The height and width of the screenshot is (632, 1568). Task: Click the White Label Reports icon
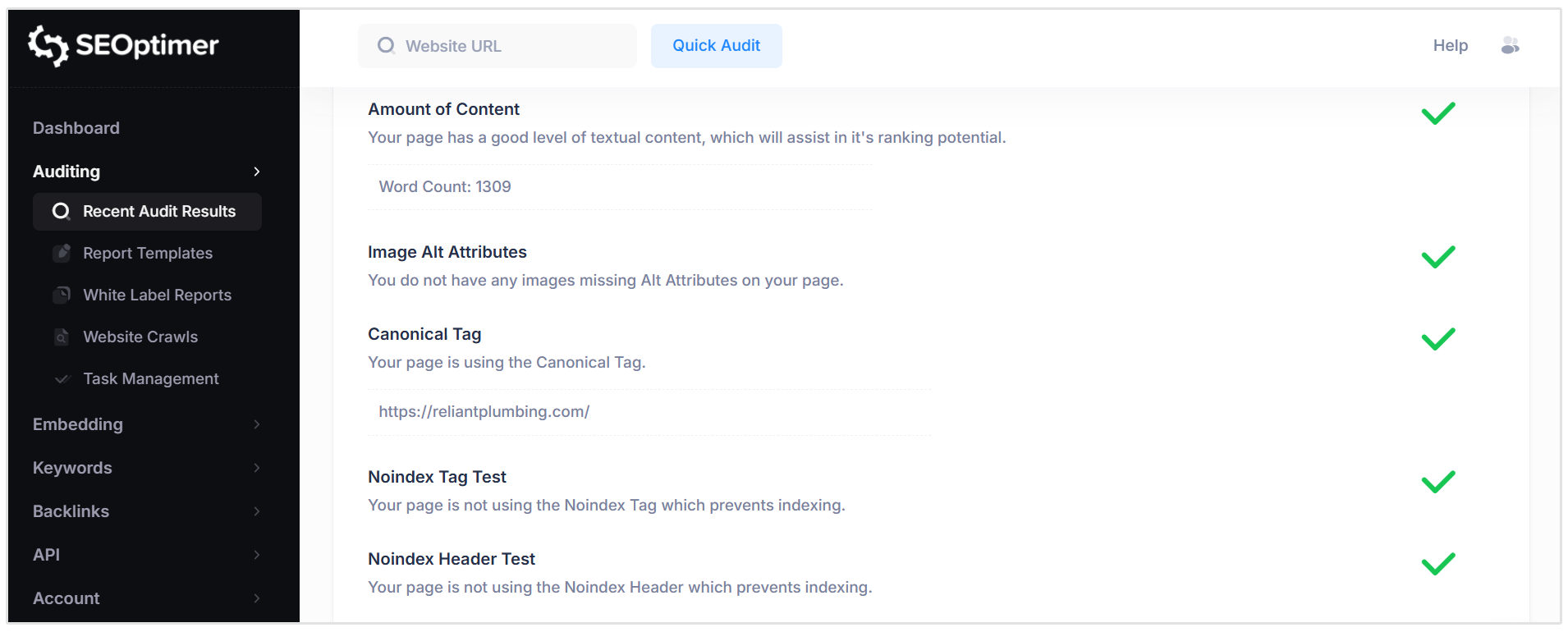click(x=62, y=295)
